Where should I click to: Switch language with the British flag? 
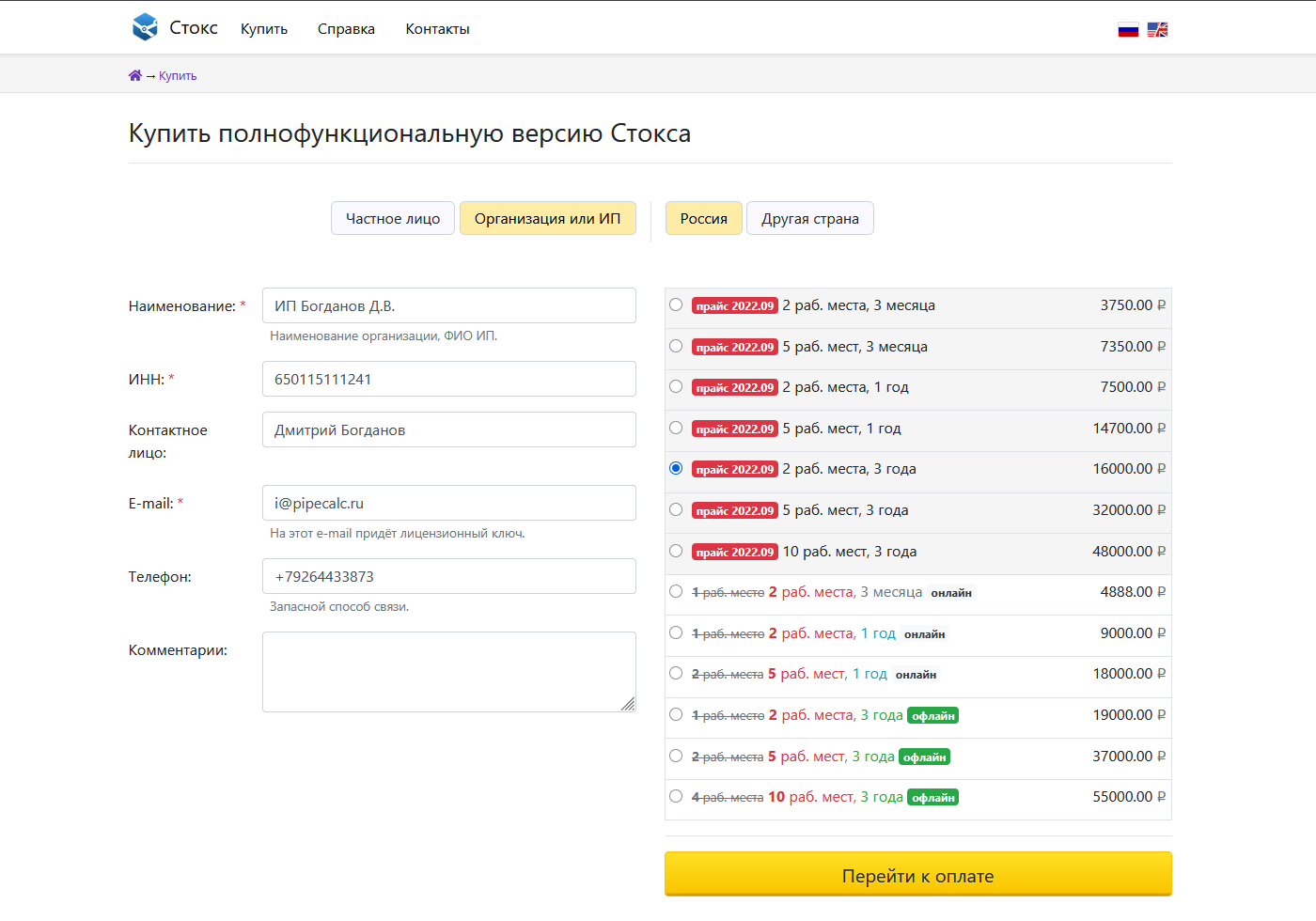point(1157,30)
